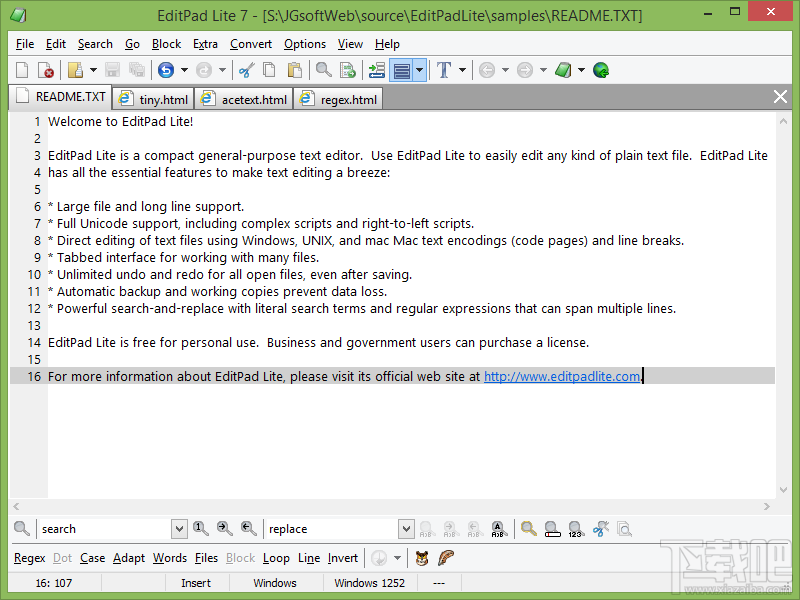Toggle the Regex search option

pyautogui.click(x=30, y=558)
